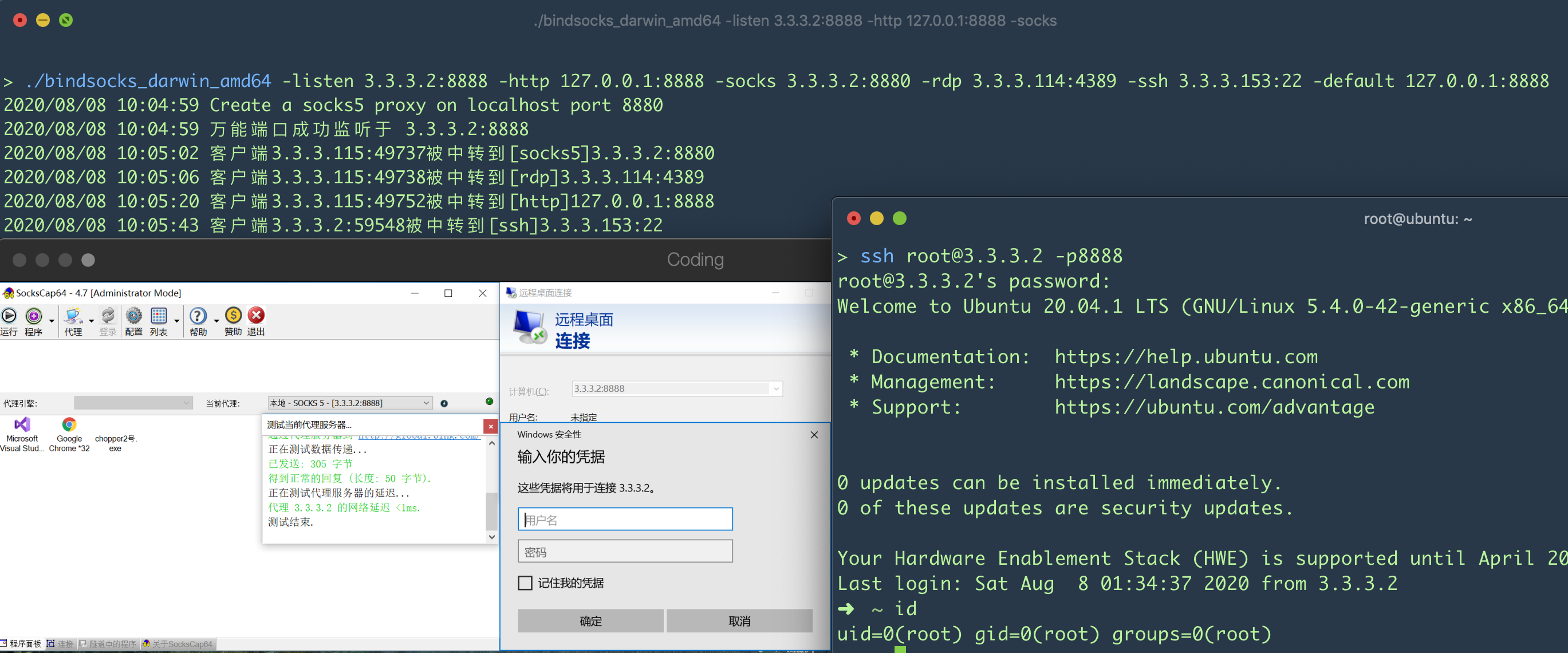
Task: Click the green zoom button of bindsocks terminal
Action: pyautogui.click(x=66, y=20)
